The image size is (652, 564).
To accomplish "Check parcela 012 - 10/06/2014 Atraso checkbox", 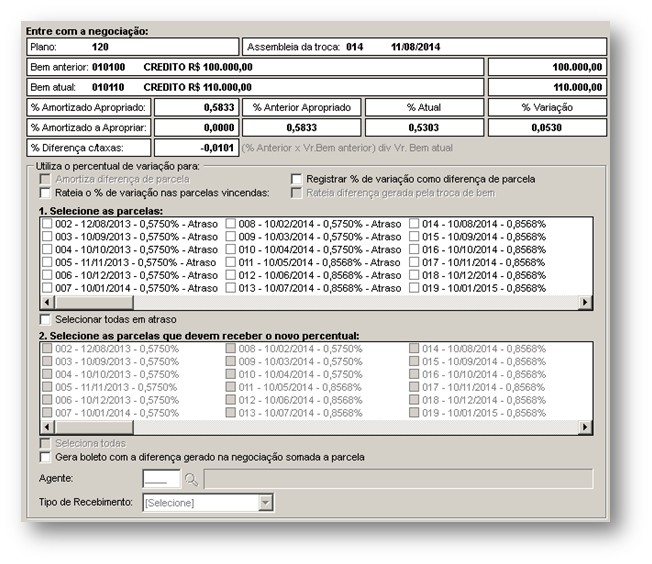I will (231, 275).
